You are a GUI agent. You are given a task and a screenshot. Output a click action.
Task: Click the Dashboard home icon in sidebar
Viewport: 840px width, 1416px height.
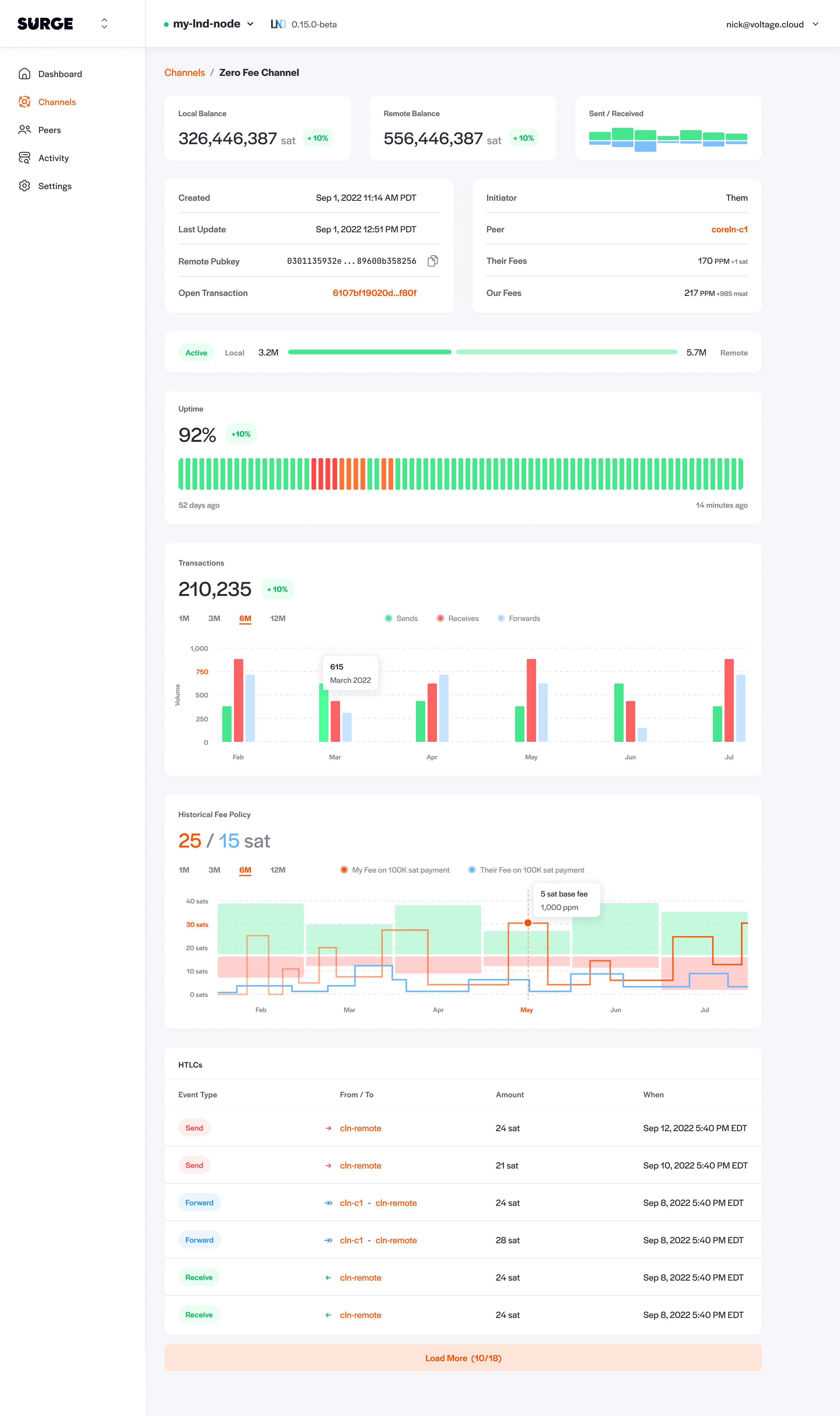24,74
